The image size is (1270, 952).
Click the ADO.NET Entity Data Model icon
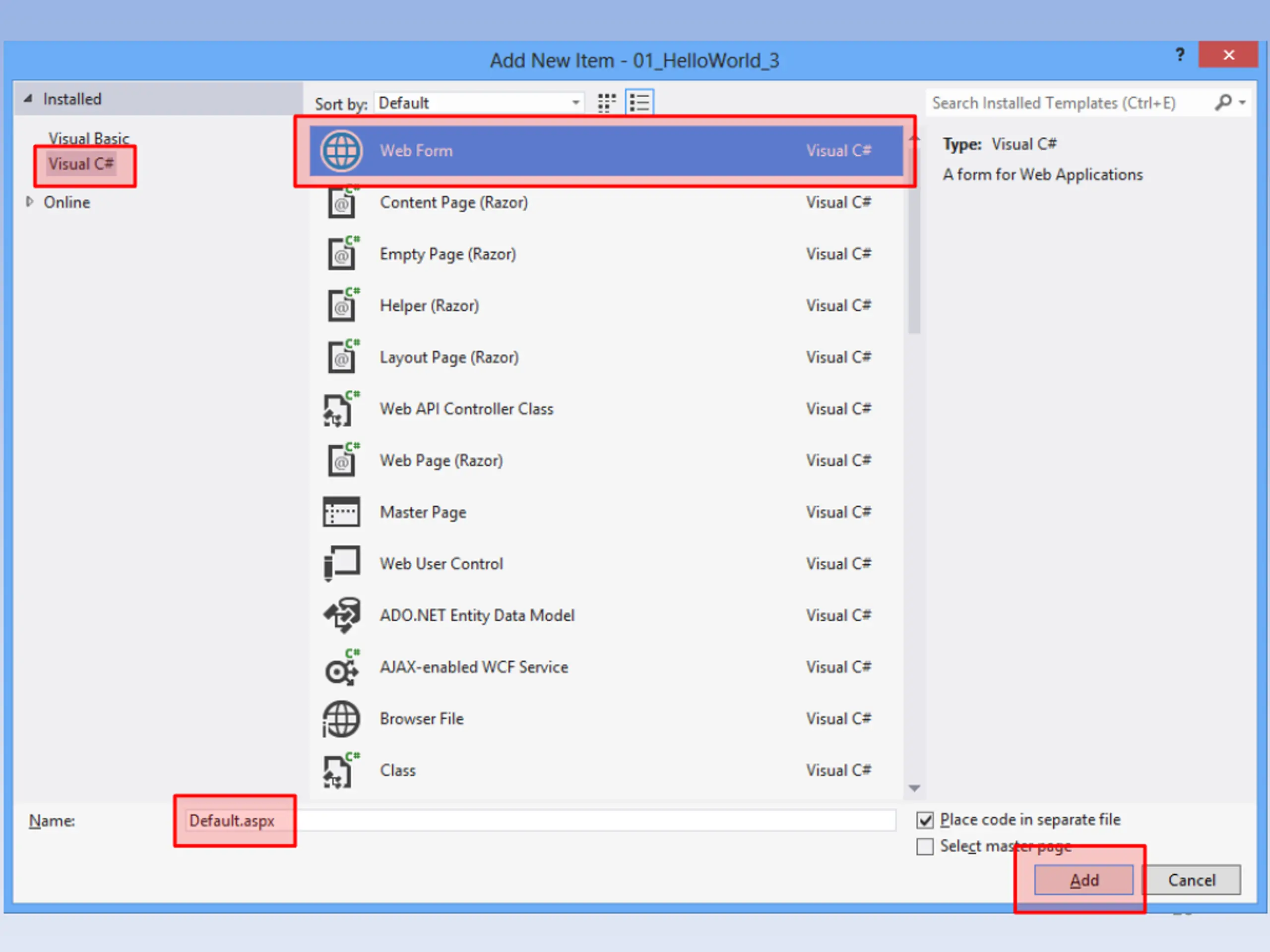click(x=342, y=615)
